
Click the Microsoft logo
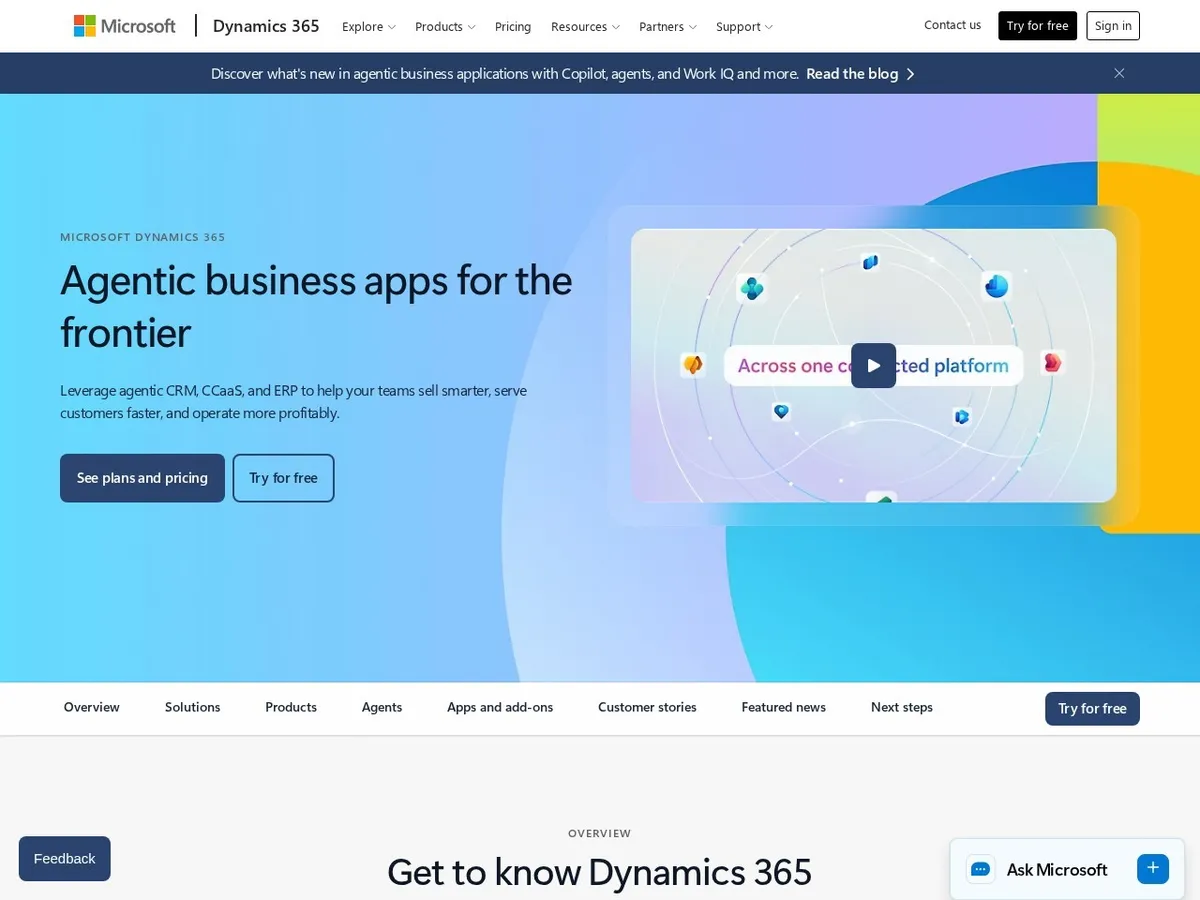[x=125, y=26]
